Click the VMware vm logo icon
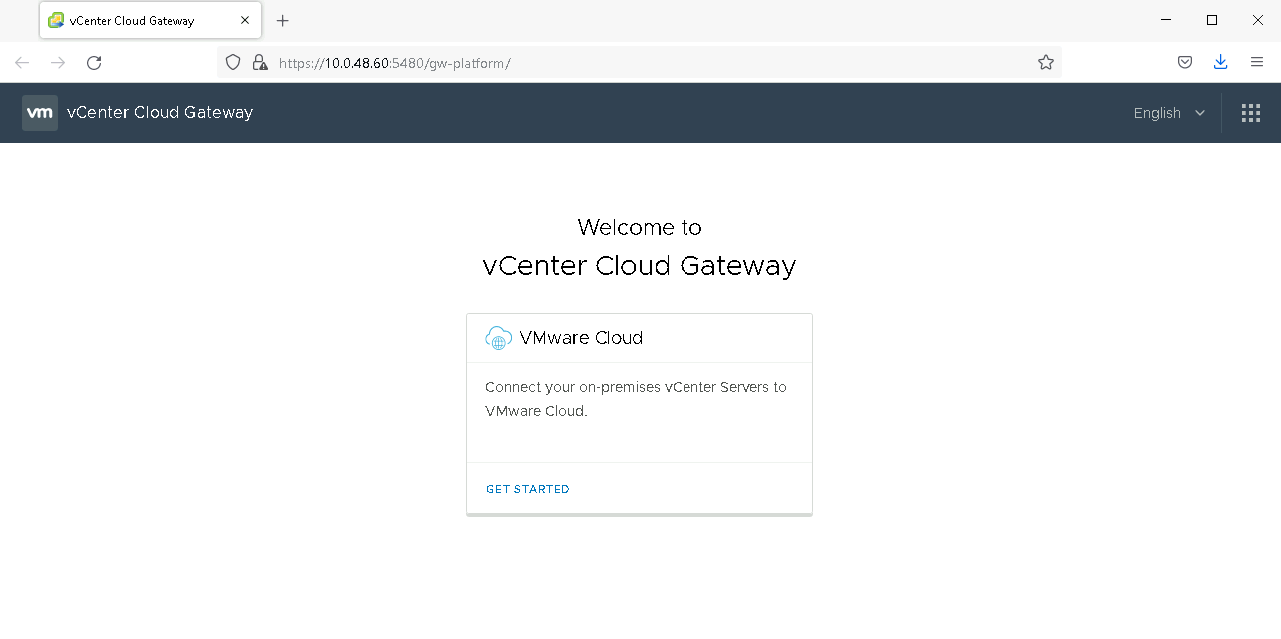The image size is (1281, 639). (40, 113)
